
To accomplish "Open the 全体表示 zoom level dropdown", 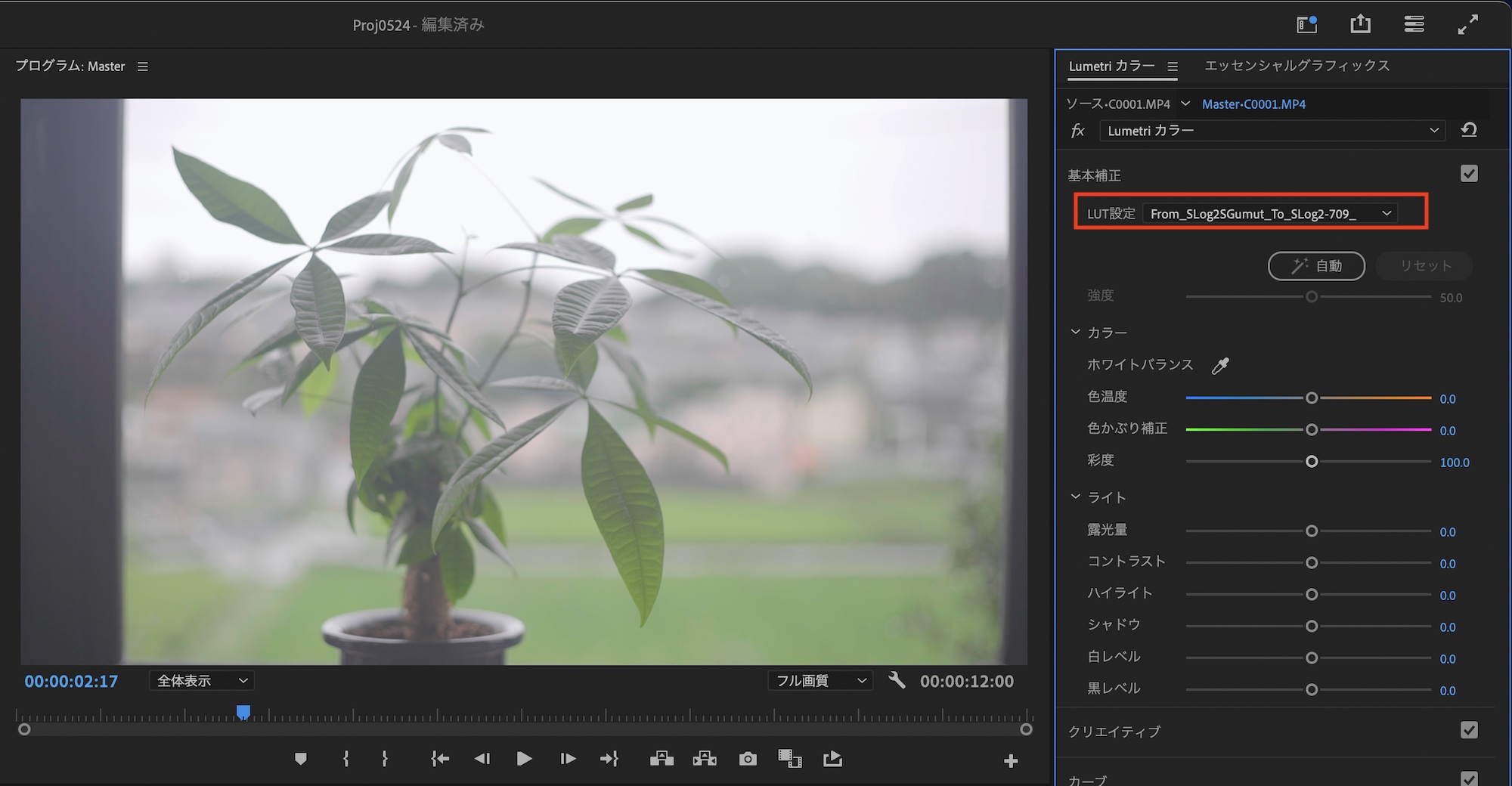I will pos(202,681).
